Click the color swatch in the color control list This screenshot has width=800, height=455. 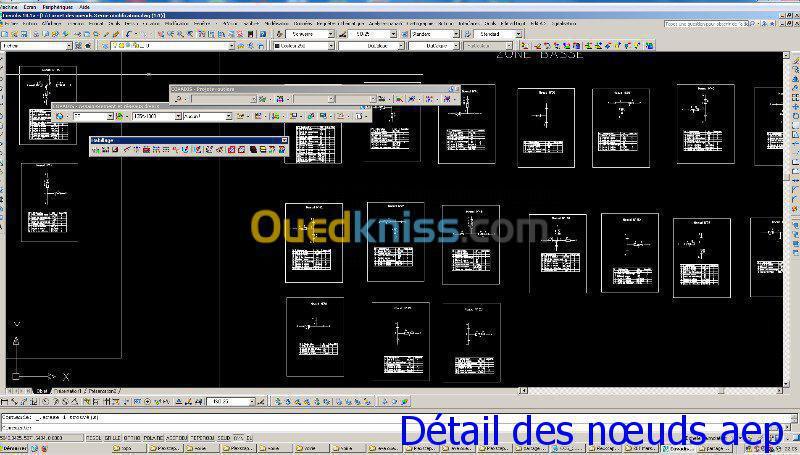pos(278,46)
